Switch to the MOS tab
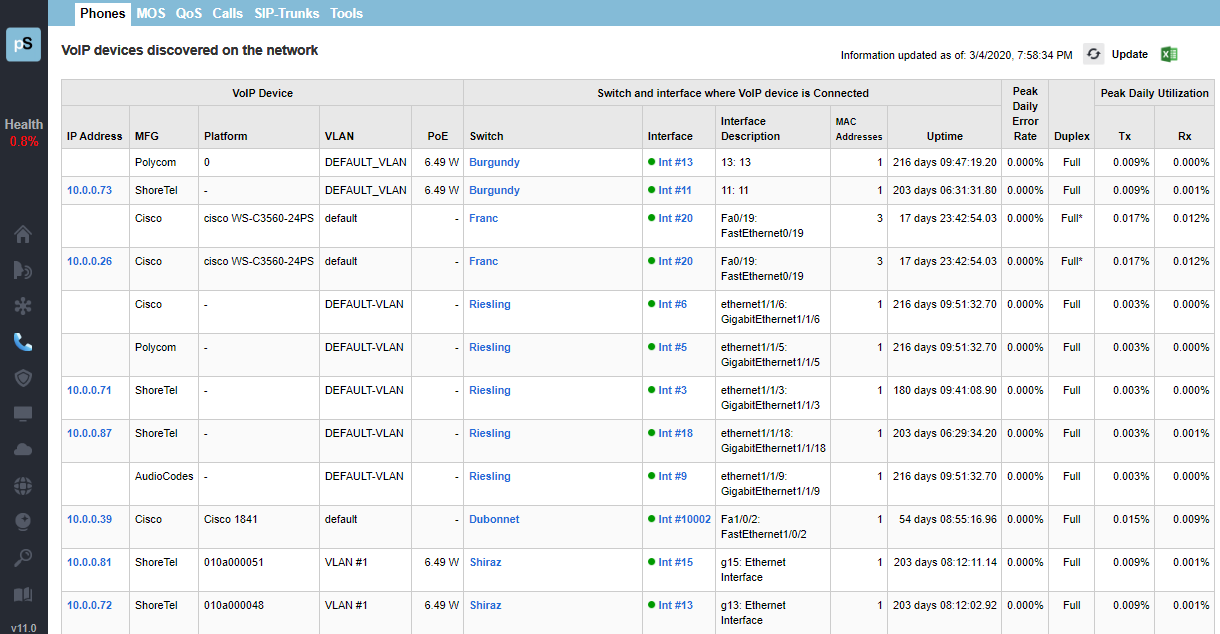Image resolution: width=1220 pixels, height=634 pixels. 151,14
